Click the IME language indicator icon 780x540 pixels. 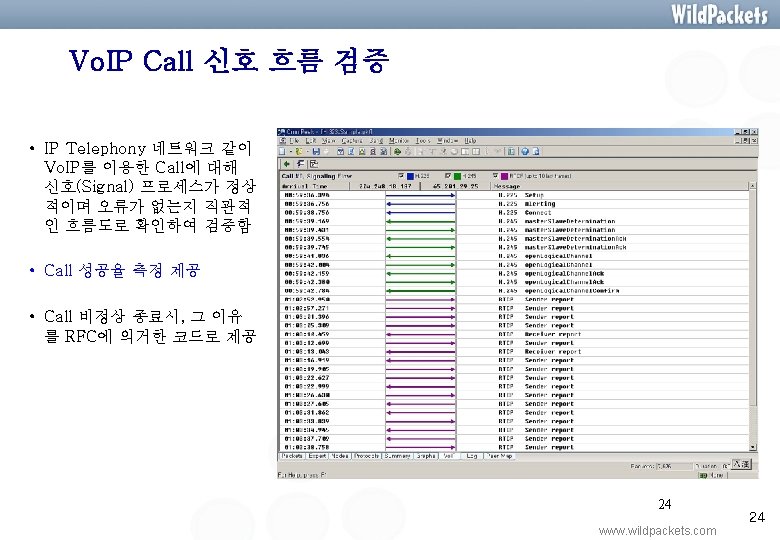(x=741, y=464)
